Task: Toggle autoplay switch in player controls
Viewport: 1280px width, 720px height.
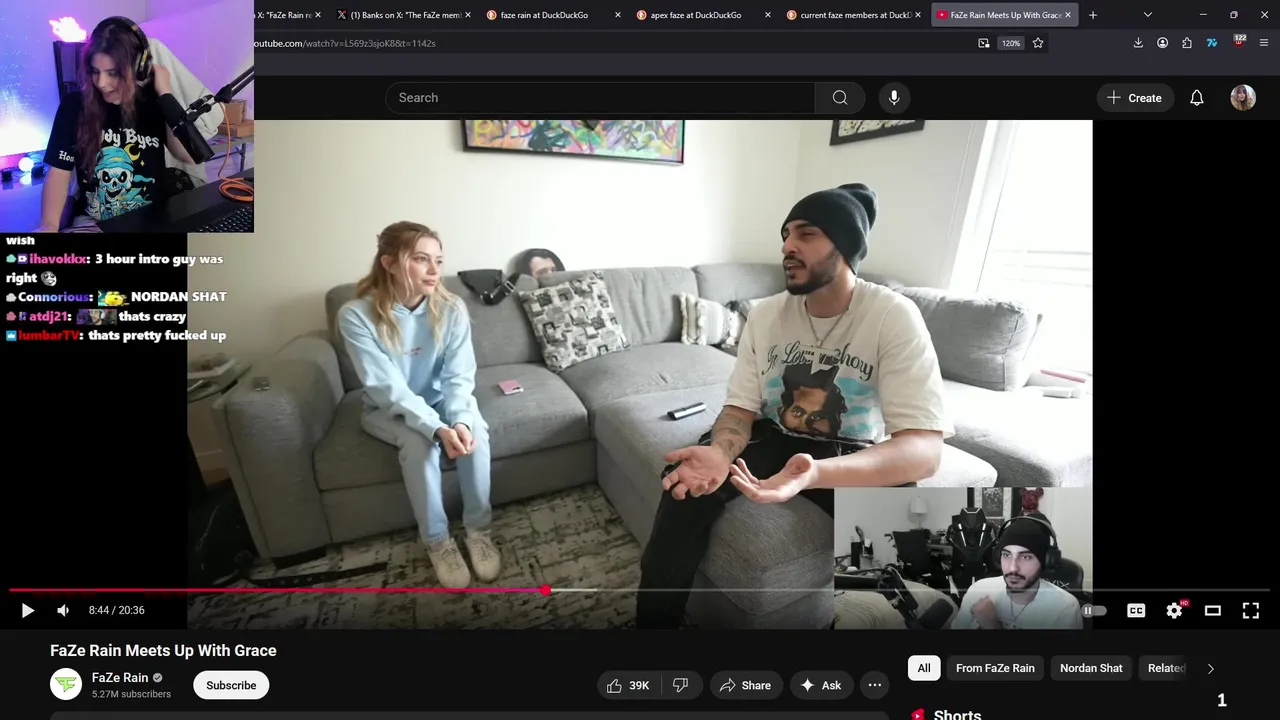Action: point(1094,610)
